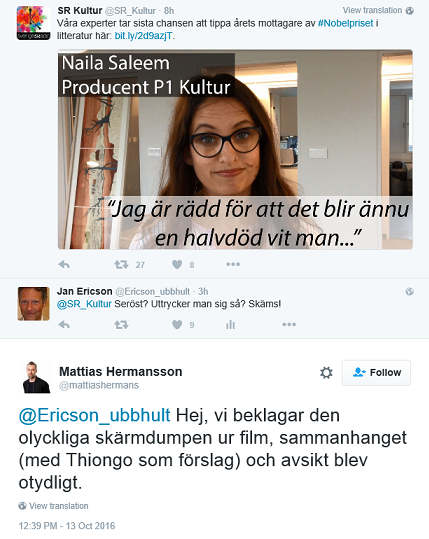
Task: Open gear settings menu for Mattias Hermansson
Action: click(x=326, y=373)
